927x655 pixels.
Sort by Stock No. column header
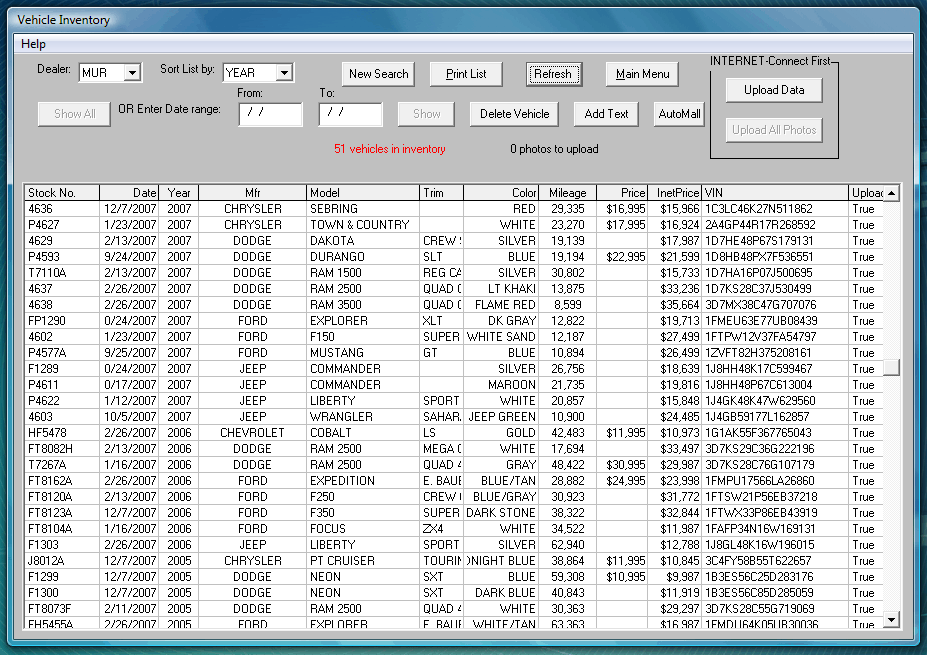click(x=62, y=193)
